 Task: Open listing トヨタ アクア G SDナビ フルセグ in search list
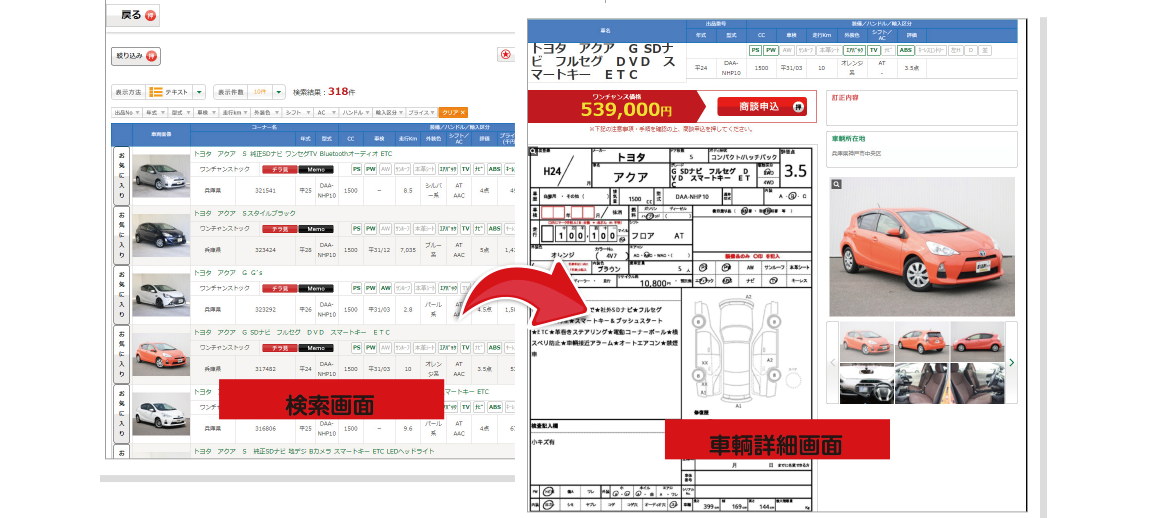coord(291,332)
